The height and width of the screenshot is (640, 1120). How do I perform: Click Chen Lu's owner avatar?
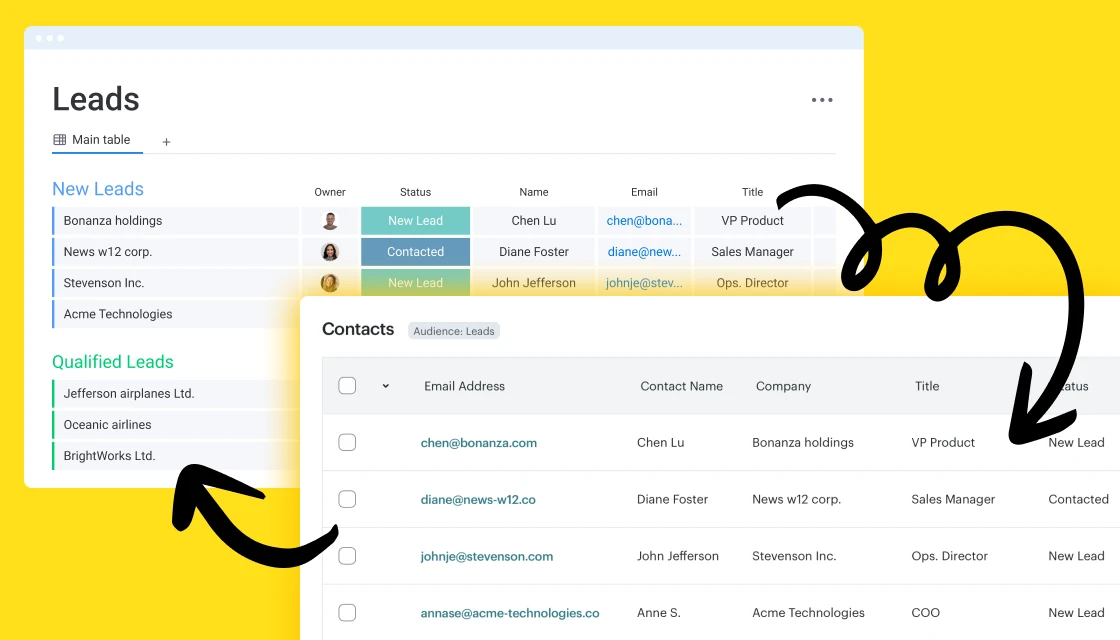(330, 220)
